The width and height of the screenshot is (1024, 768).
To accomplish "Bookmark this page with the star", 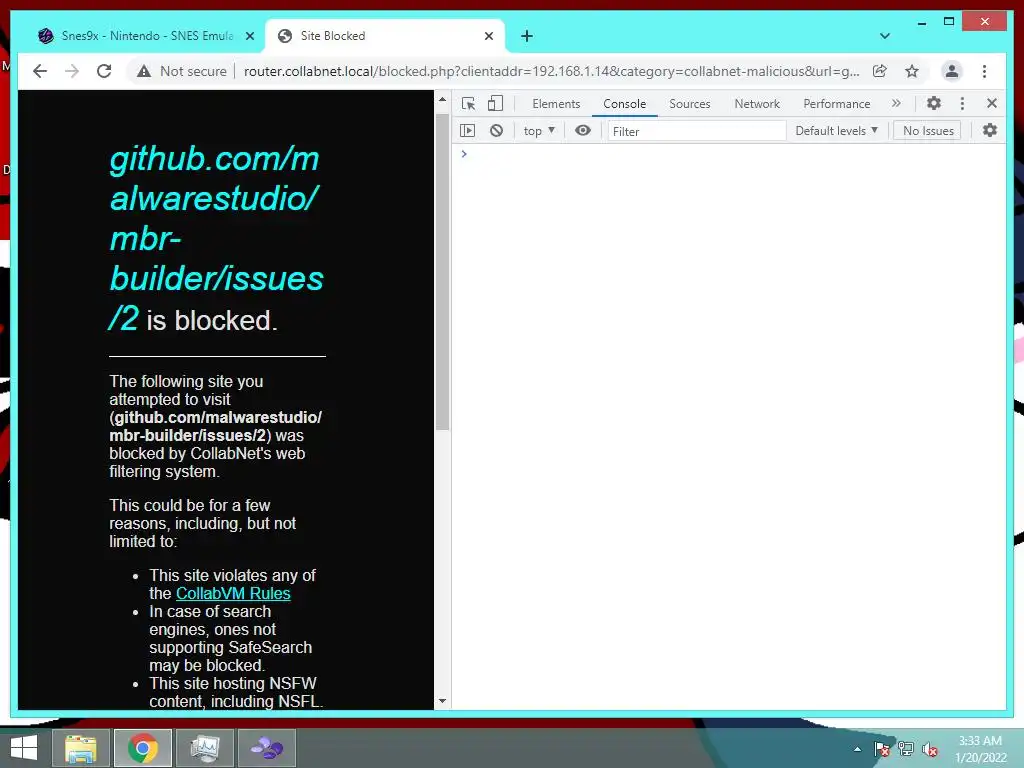I will [x=912, y=71].
